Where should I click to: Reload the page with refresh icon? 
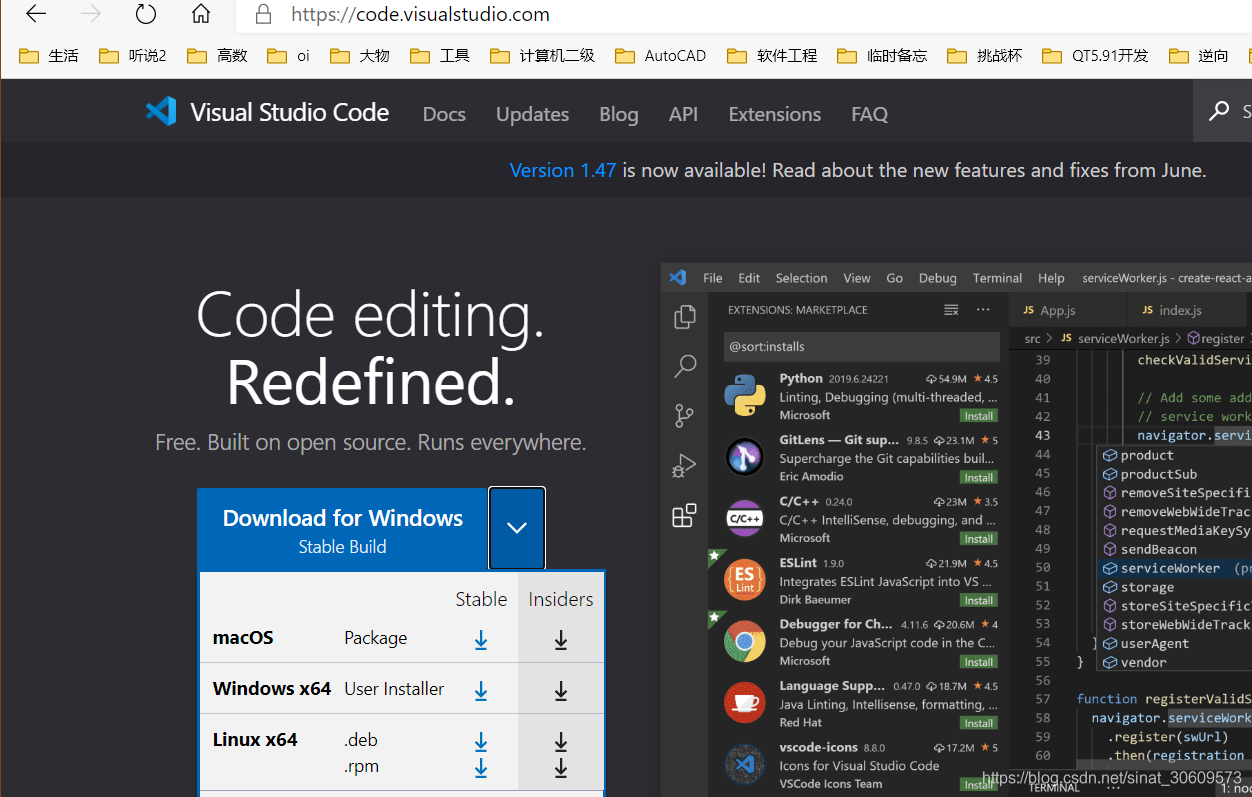[146, 14]
